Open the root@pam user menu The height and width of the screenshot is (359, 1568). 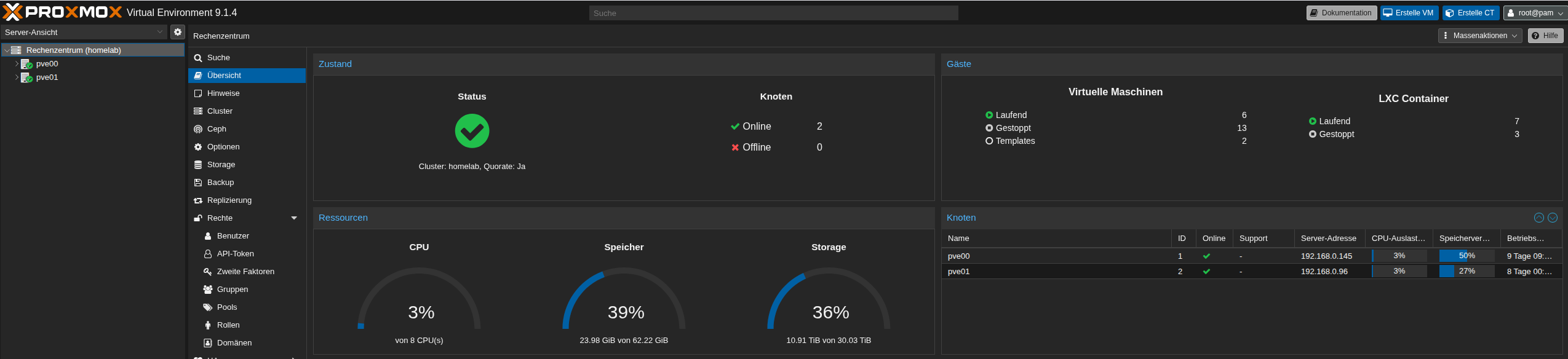coord(1535,13)
